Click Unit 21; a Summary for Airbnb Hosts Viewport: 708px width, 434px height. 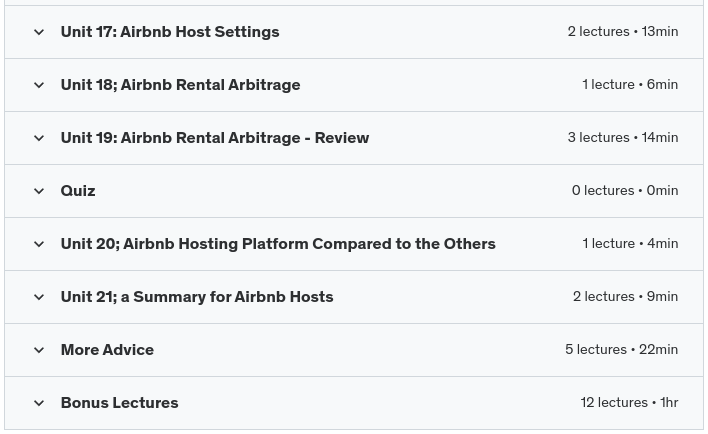[196, 297]
